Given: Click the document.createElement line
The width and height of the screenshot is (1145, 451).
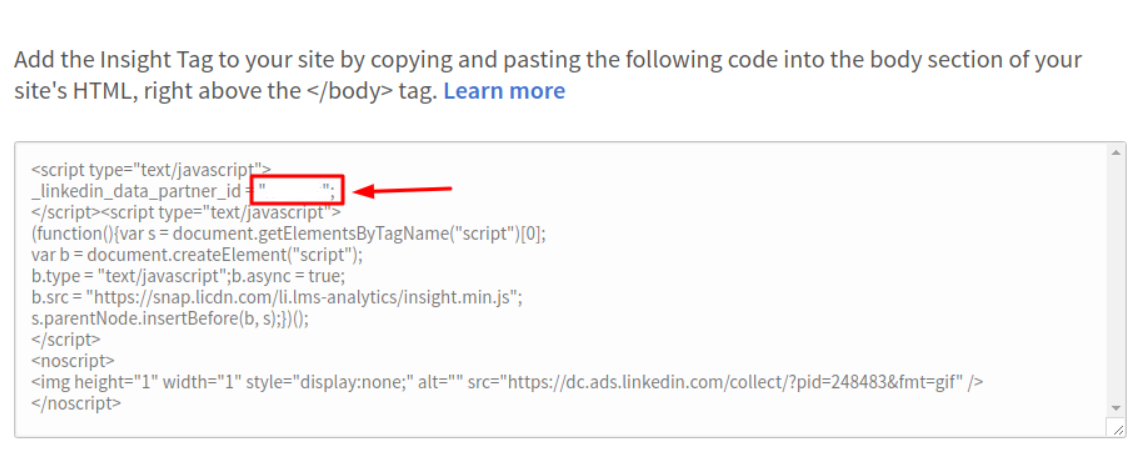Looking at the screenshot, I should point(196,255).
